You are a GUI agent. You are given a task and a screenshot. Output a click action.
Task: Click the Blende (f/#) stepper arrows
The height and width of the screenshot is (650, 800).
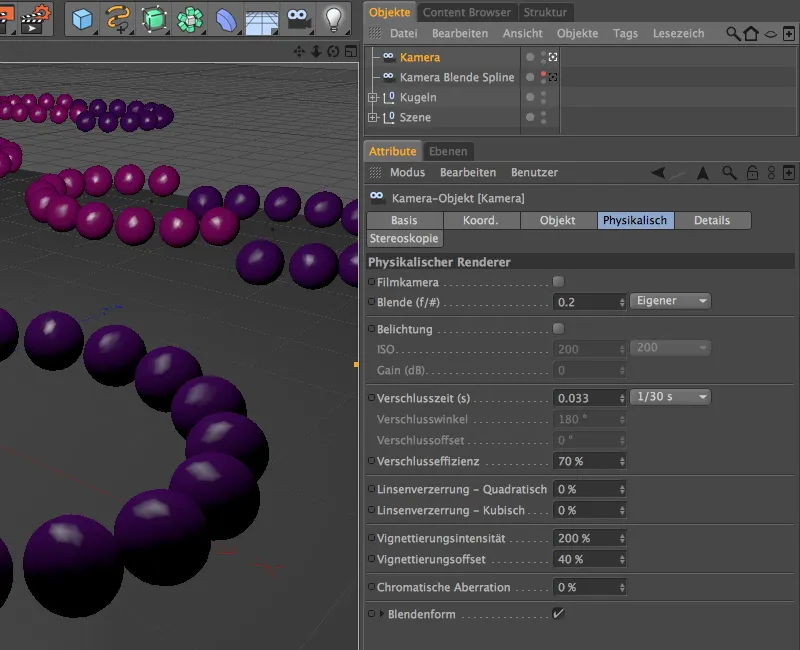pyautogui.click(x=622, y=302)
